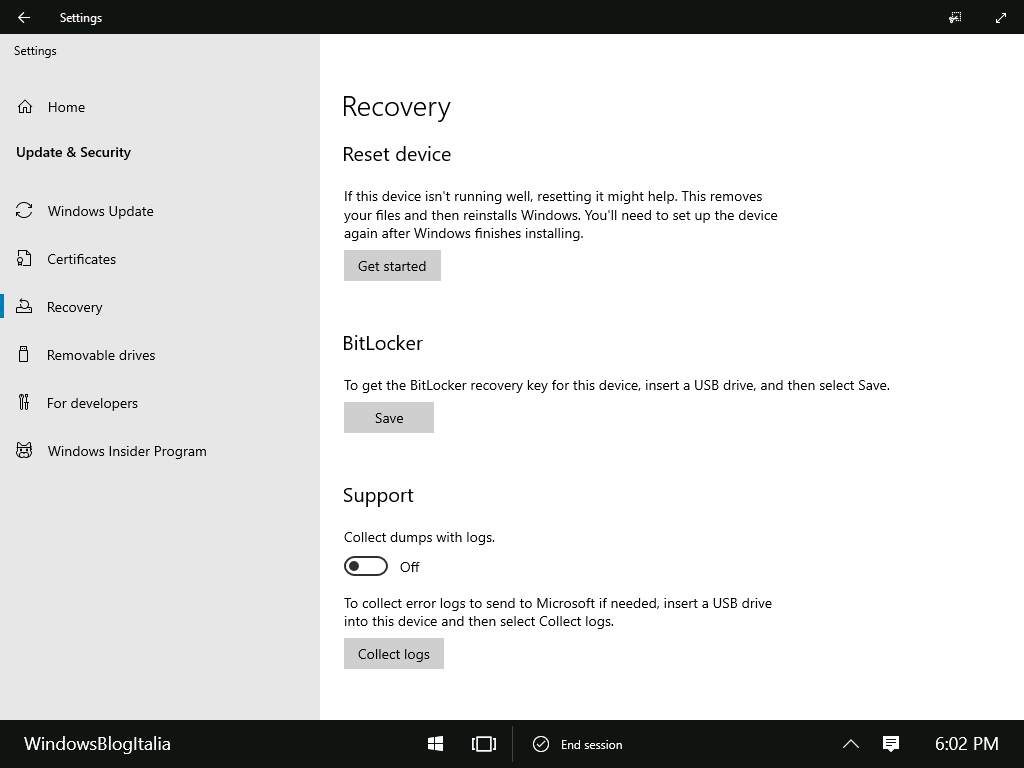
Task: Click the 'Collect dumps with logs.' label
Action: pos(419,537)
